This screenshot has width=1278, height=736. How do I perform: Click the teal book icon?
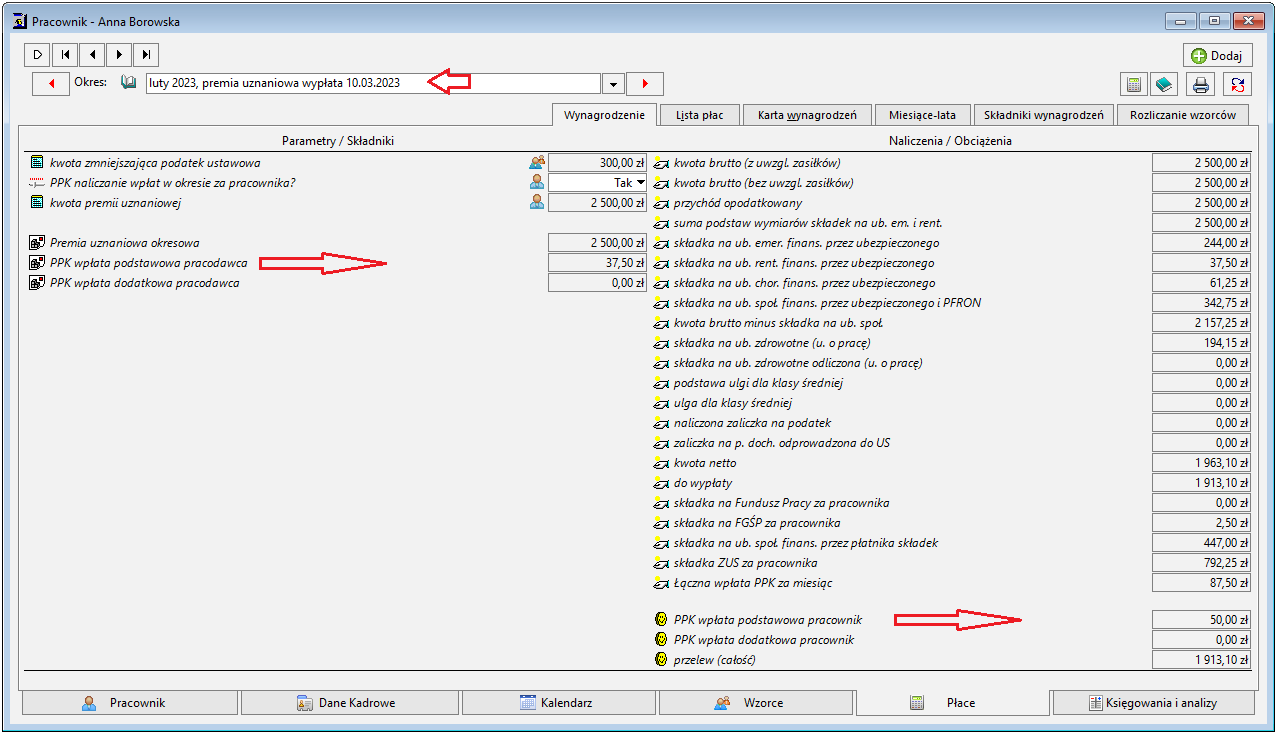pyautogui.click(x=1163, y=84)
